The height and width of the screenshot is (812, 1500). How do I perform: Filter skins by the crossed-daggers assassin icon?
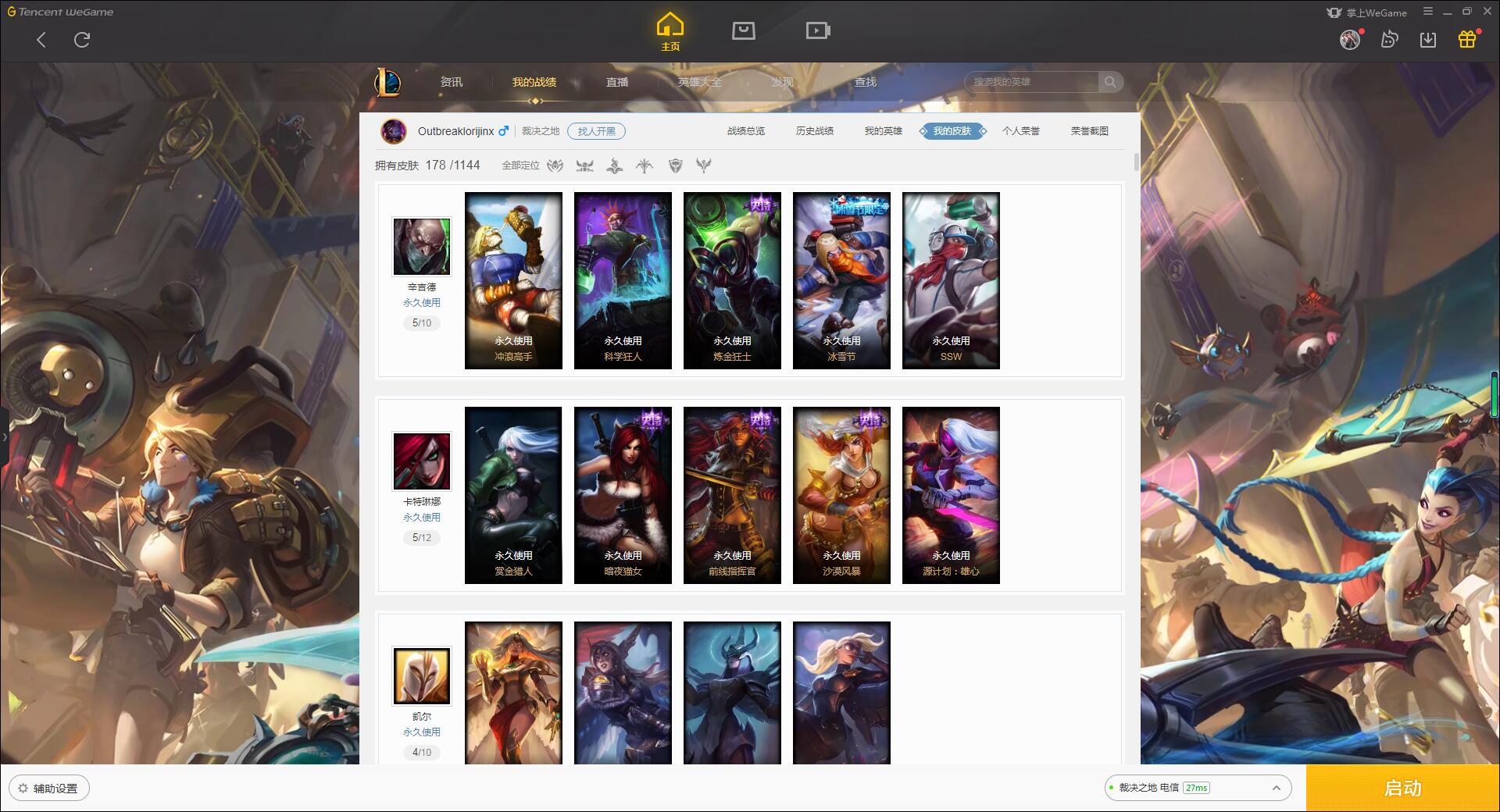click(585, 166)
